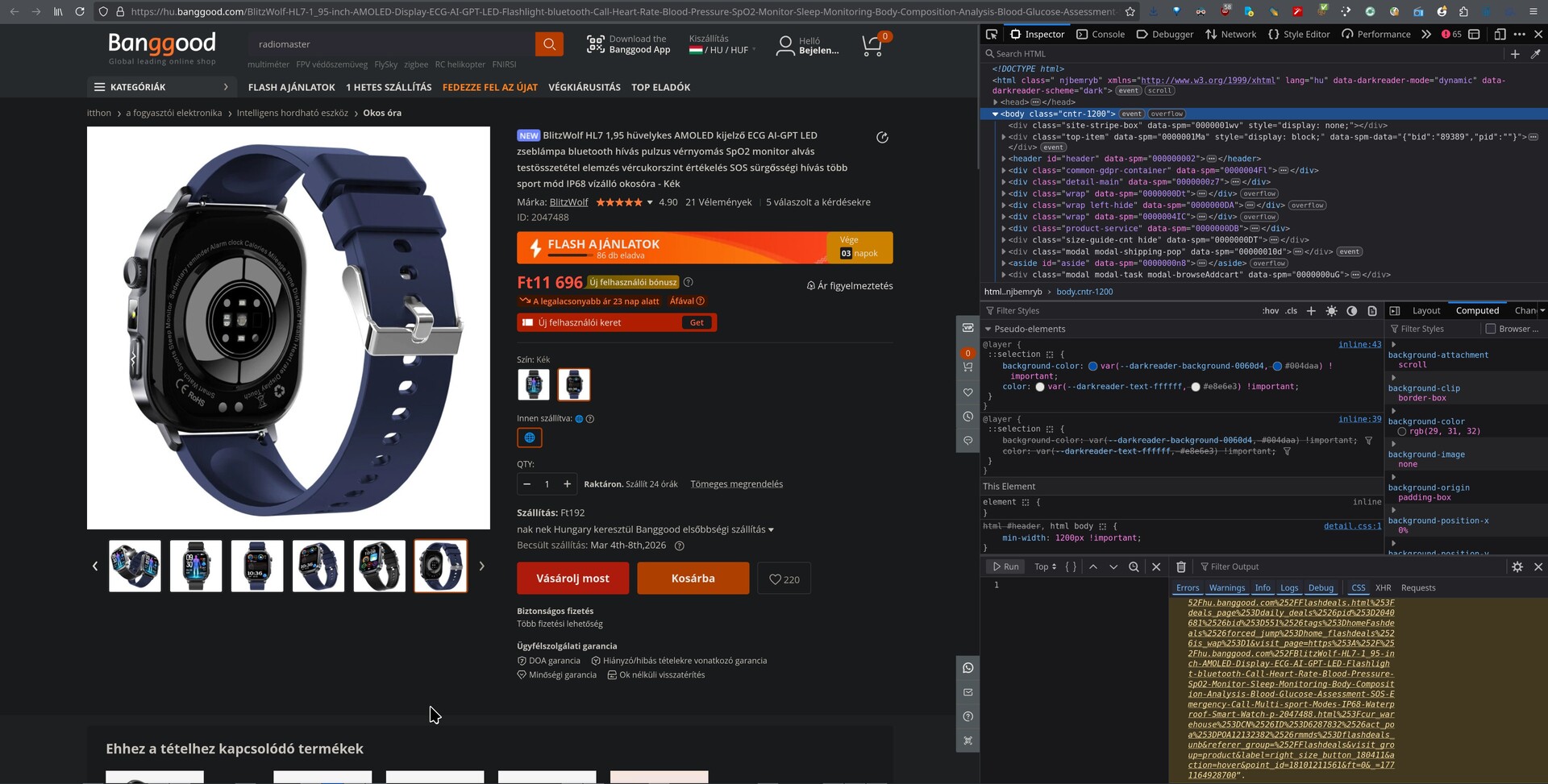Toggle light color scheme simulation
Viewport: 1548px width, 784px height.
click(1331, 311)
